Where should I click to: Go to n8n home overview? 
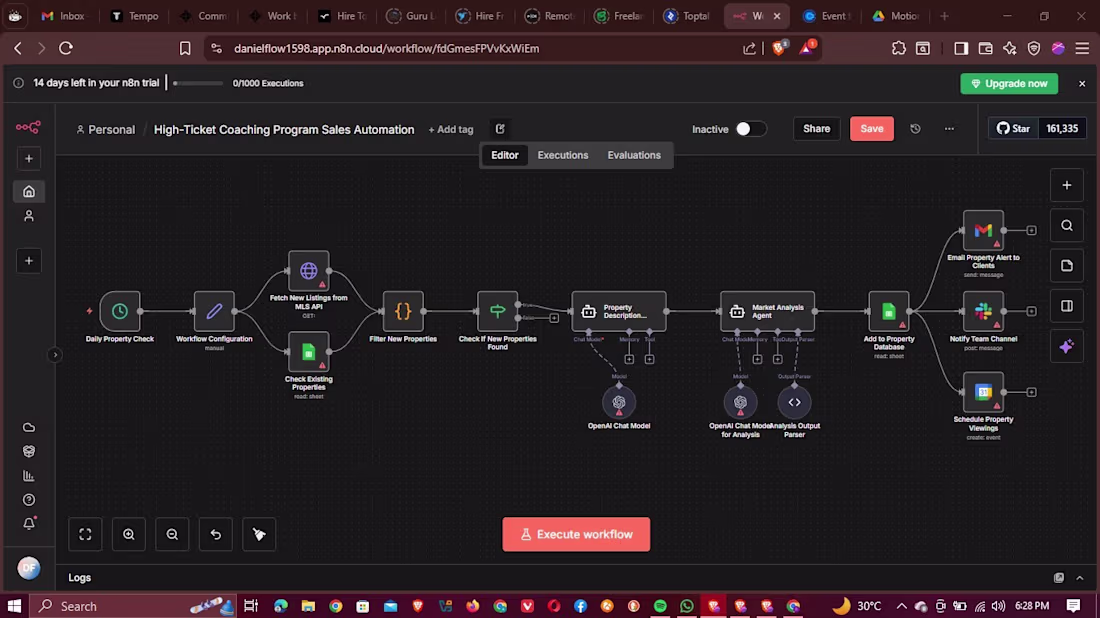pos(29,192)
